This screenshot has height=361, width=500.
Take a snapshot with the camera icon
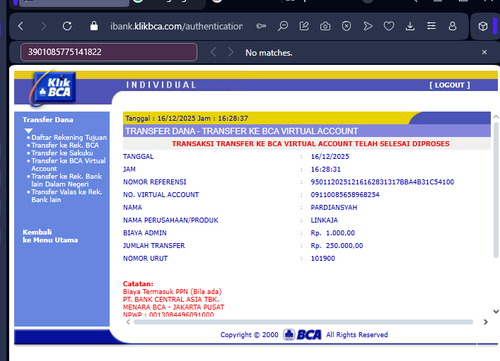325,26
